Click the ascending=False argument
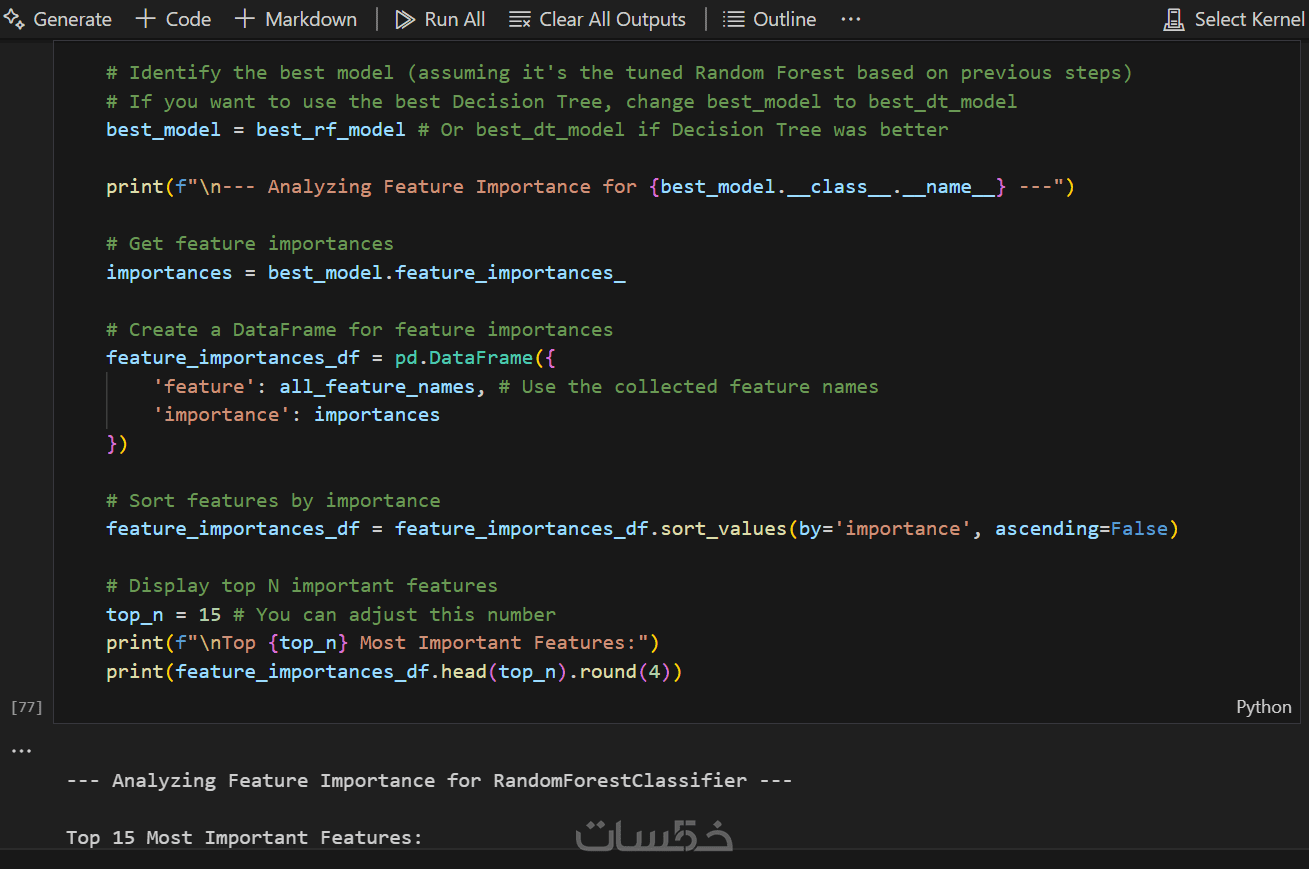Screen dimensions: 1309x869 tap(1080, 528)
